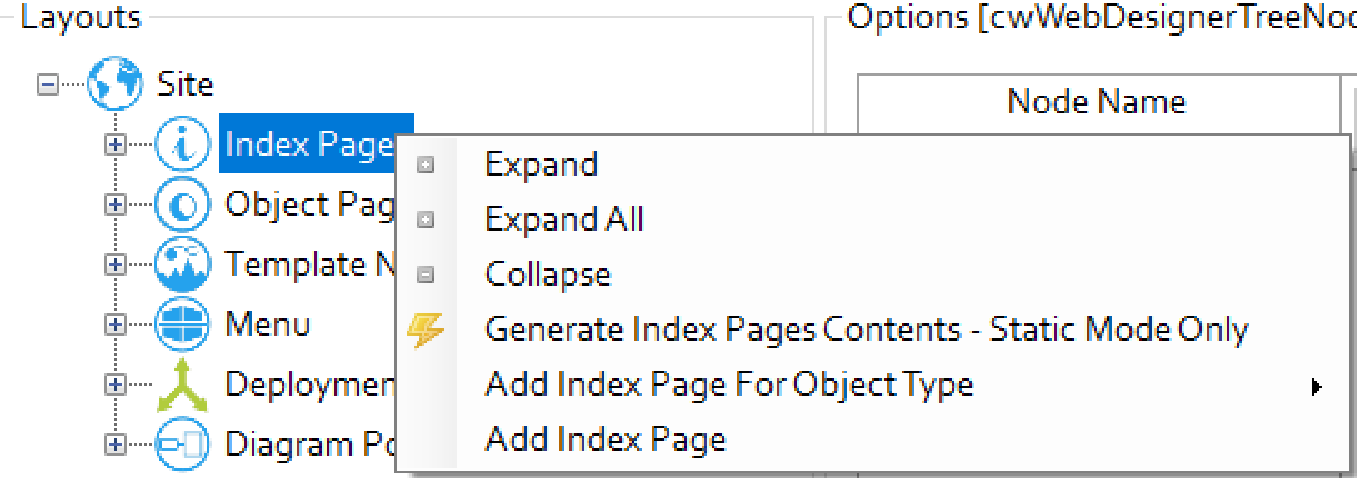The image size is (1357, 478).
Task: Expand the Index Page tree node
Action: (116, 145)
